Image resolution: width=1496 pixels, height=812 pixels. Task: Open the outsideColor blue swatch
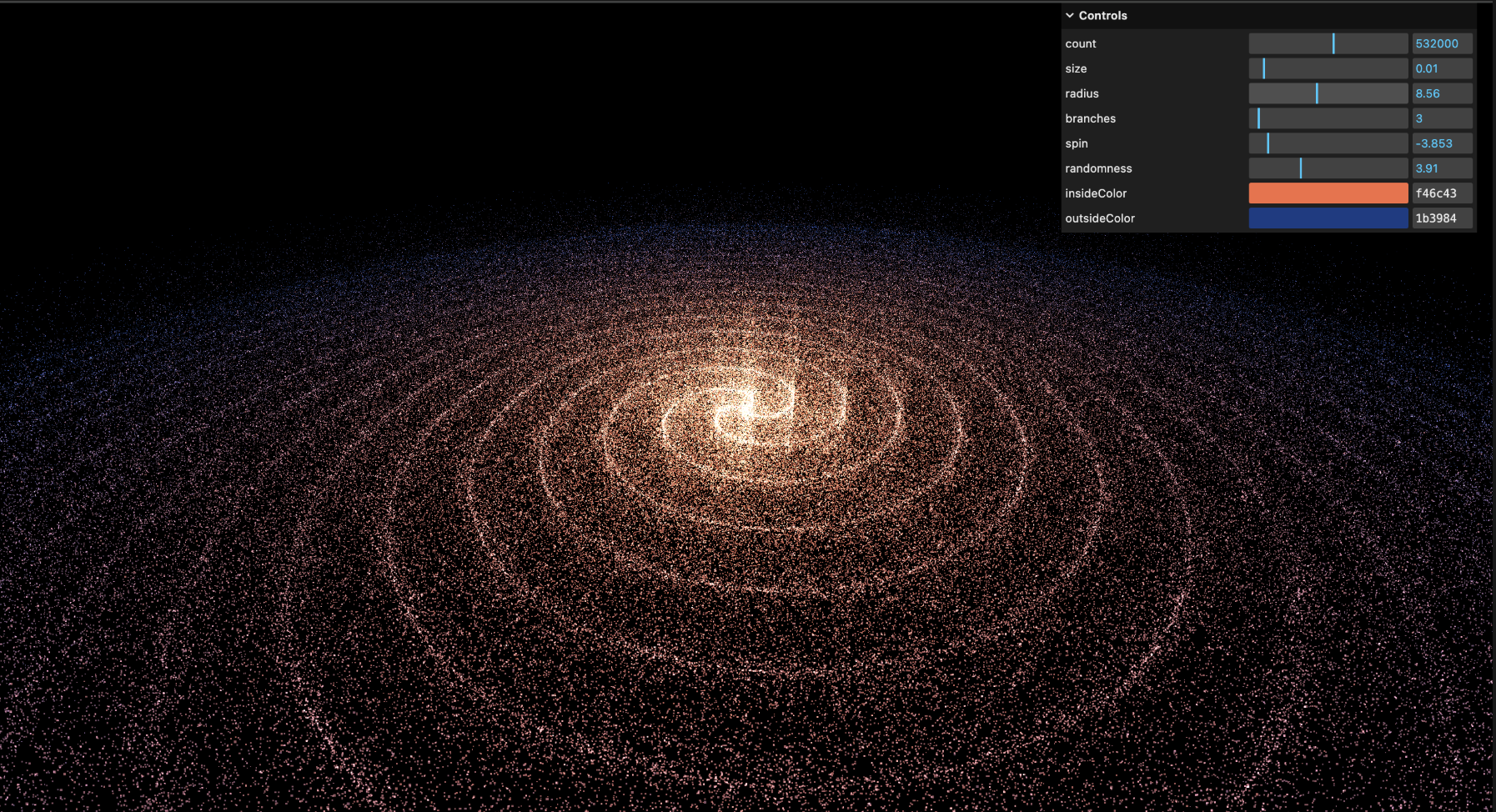[1328, 218]
